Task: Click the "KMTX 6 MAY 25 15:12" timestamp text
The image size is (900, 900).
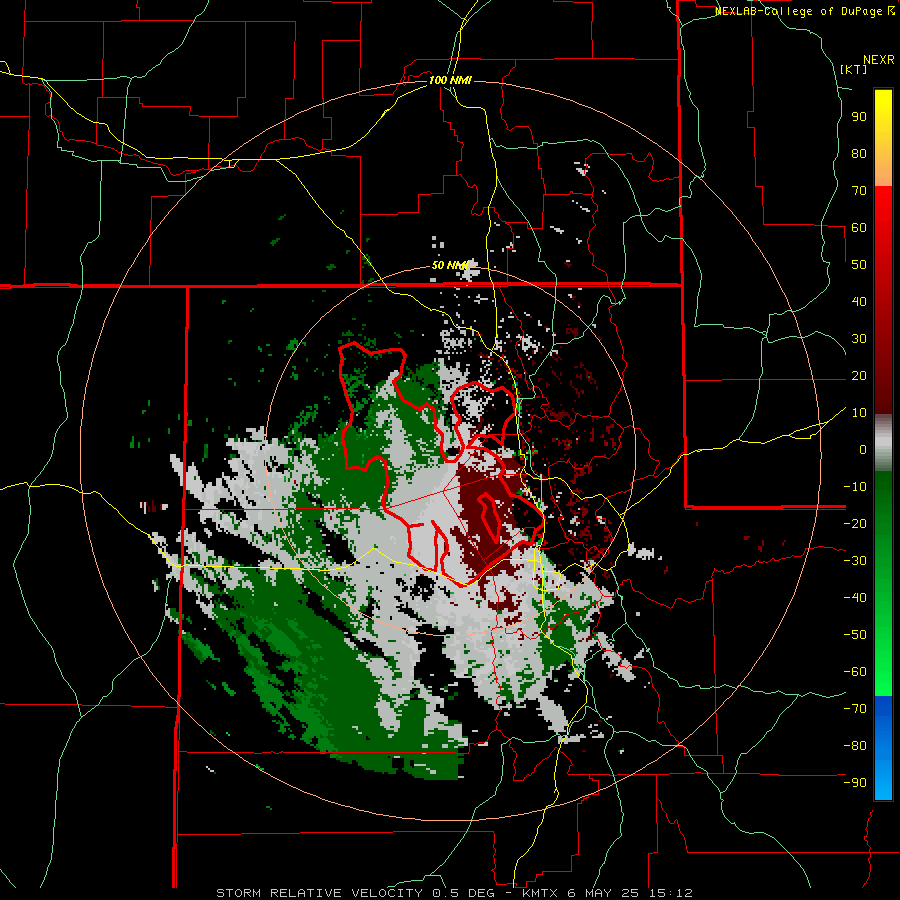Action: click(x=608, y=893)
